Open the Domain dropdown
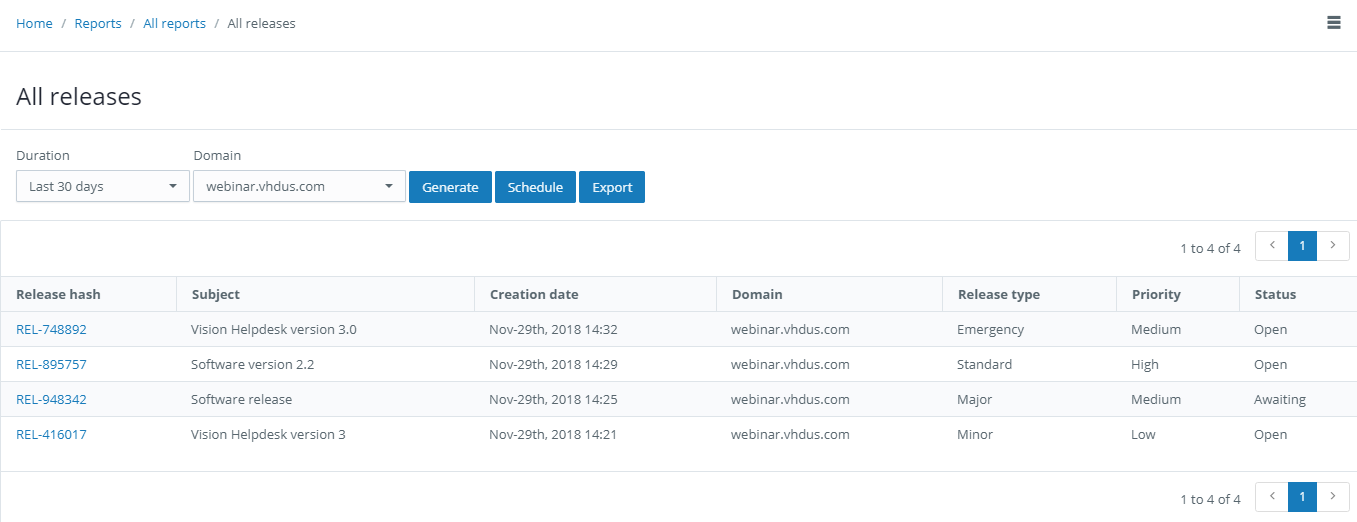 299,186
